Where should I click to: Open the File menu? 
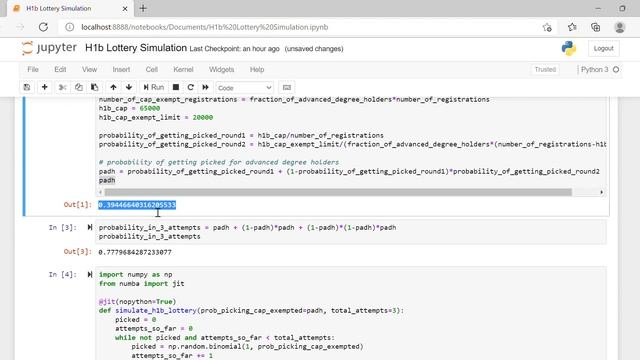(33, 69)
